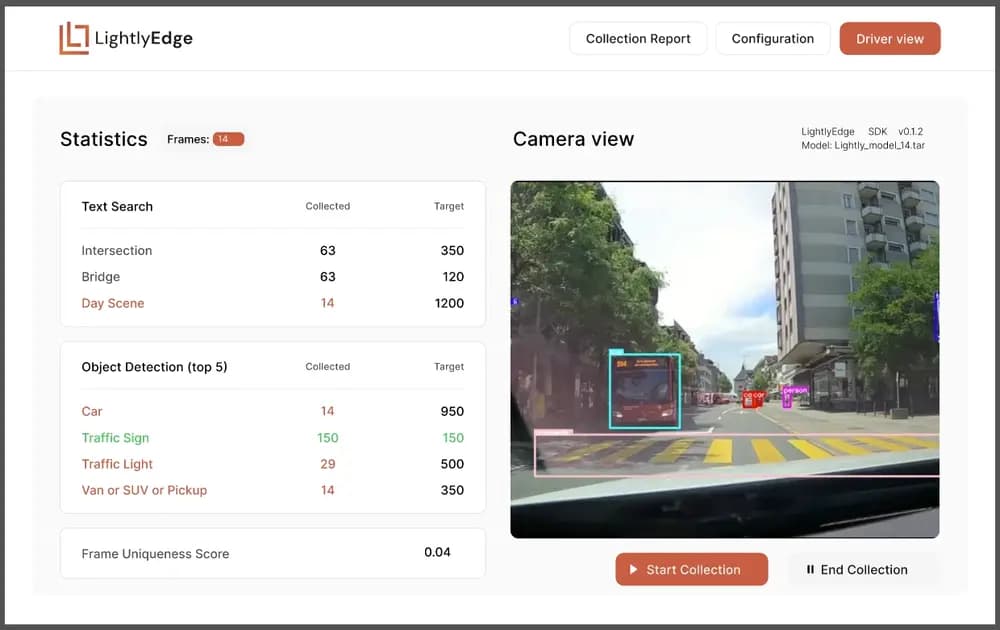Expand the Text Search panel
Image resolution: width=1000 pixels, height=630 pixels.
tap(117, 206)
